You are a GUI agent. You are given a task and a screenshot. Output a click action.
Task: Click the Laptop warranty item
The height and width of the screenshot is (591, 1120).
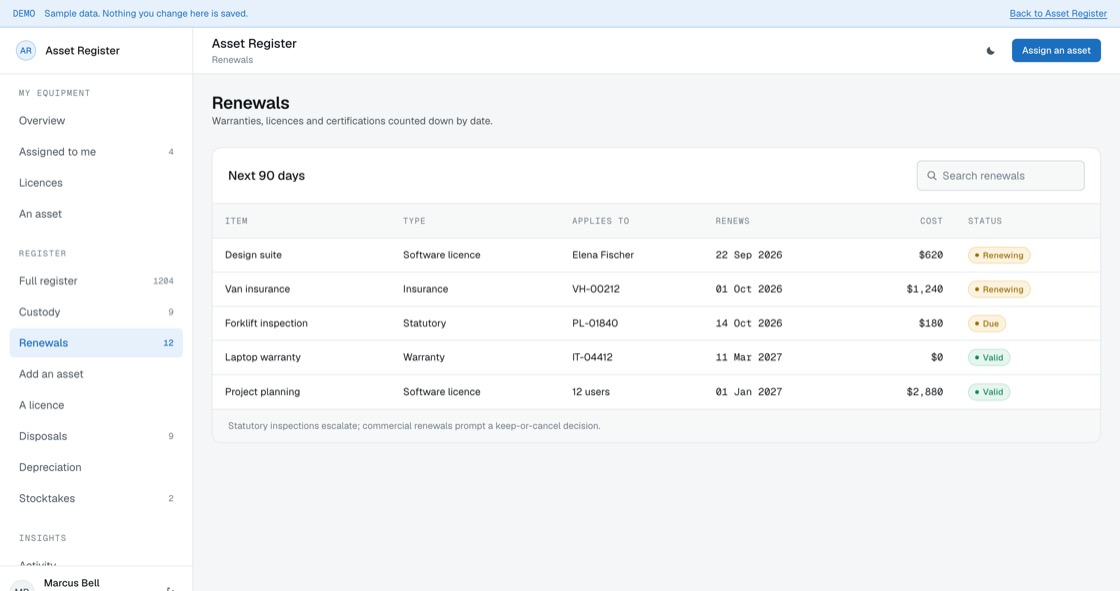(262, 357)
